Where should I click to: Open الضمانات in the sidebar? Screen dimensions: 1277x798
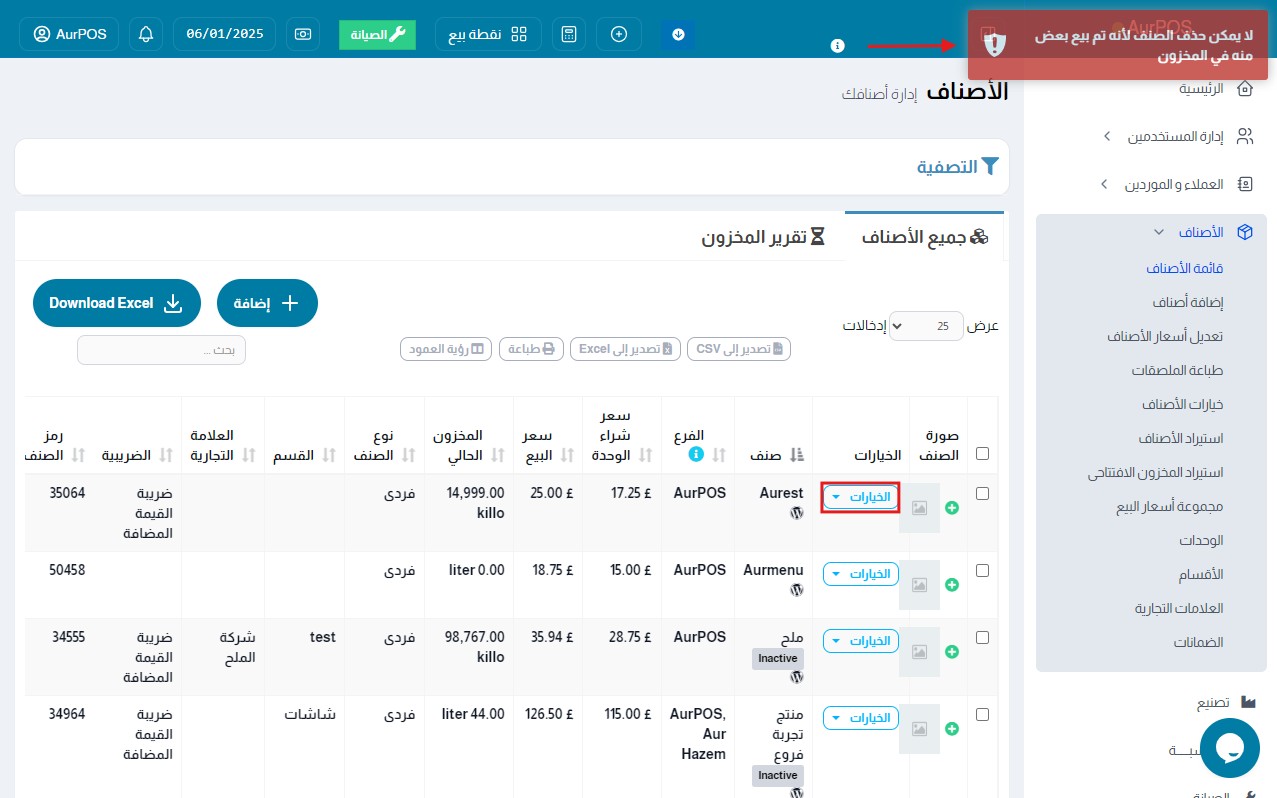[x=1198, y=642]
